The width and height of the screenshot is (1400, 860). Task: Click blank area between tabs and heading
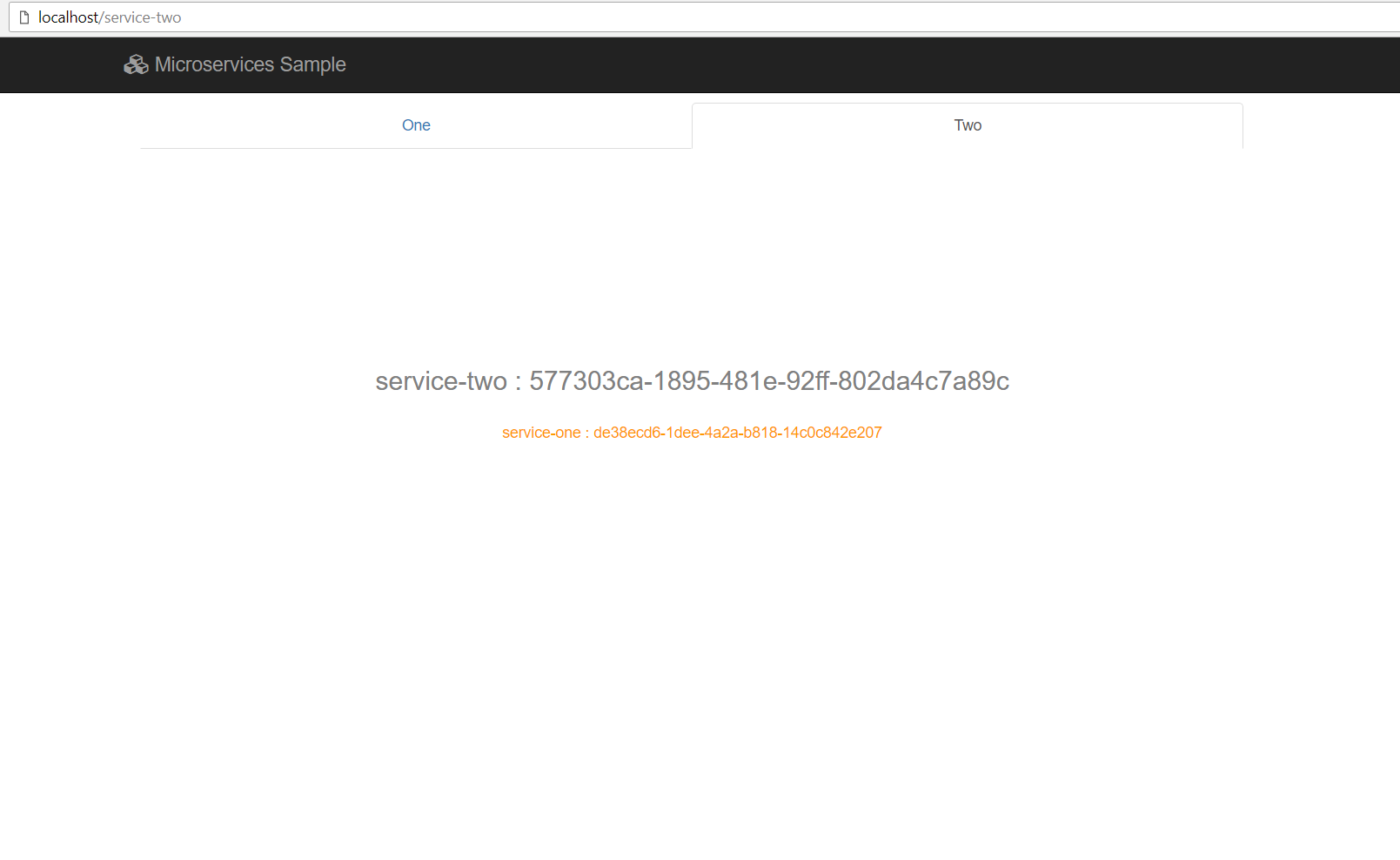point(692,252)
